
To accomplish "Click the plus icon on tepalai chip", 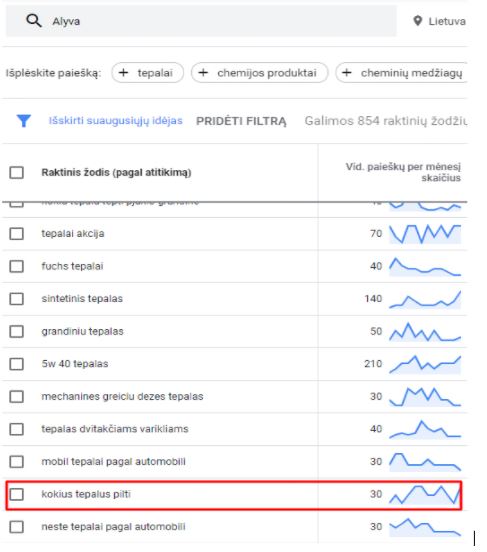I will coord(123,73).
